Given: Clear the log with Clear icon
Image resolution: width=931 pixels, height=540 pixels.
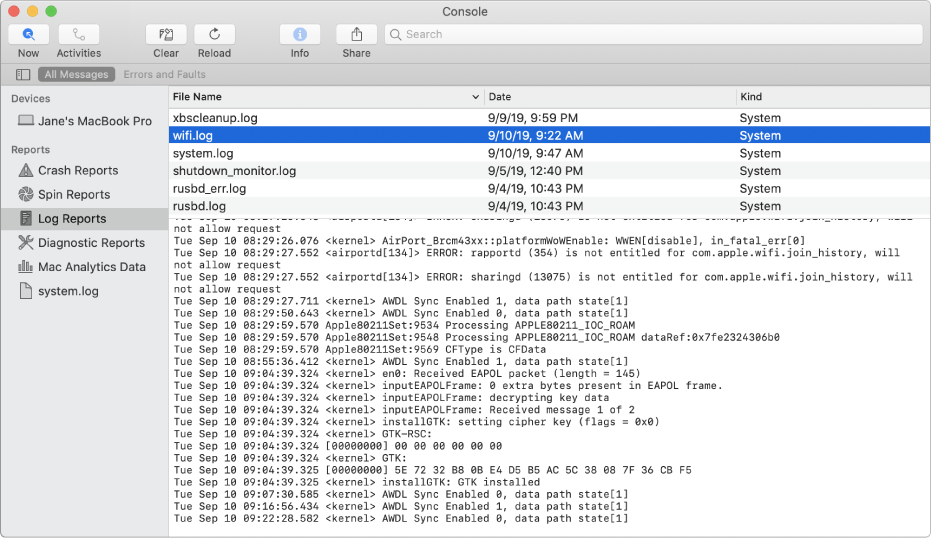Looking at the screenshot, I should click(166, 35).
